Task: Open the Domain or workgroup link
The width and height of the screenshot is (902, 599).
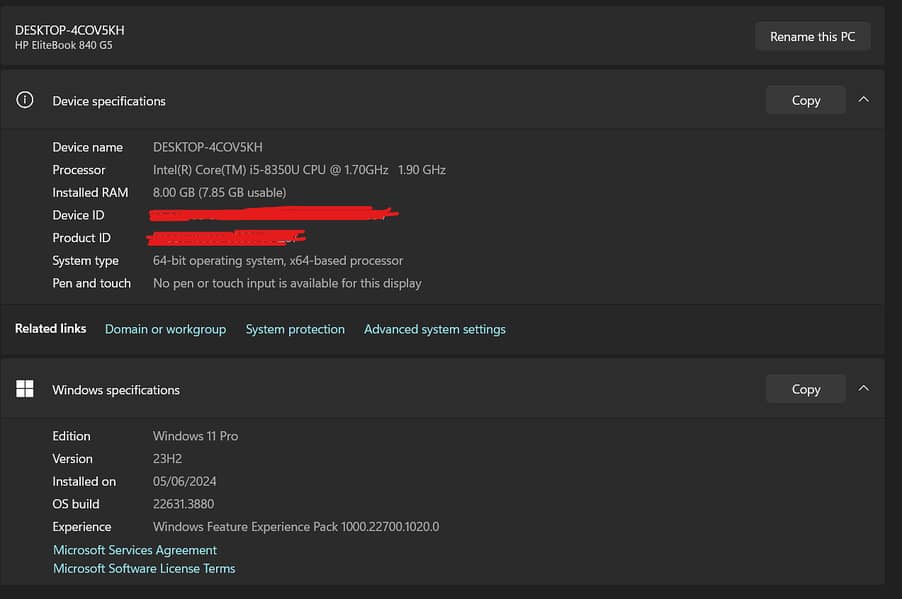Action: click(x=165, y=329)
